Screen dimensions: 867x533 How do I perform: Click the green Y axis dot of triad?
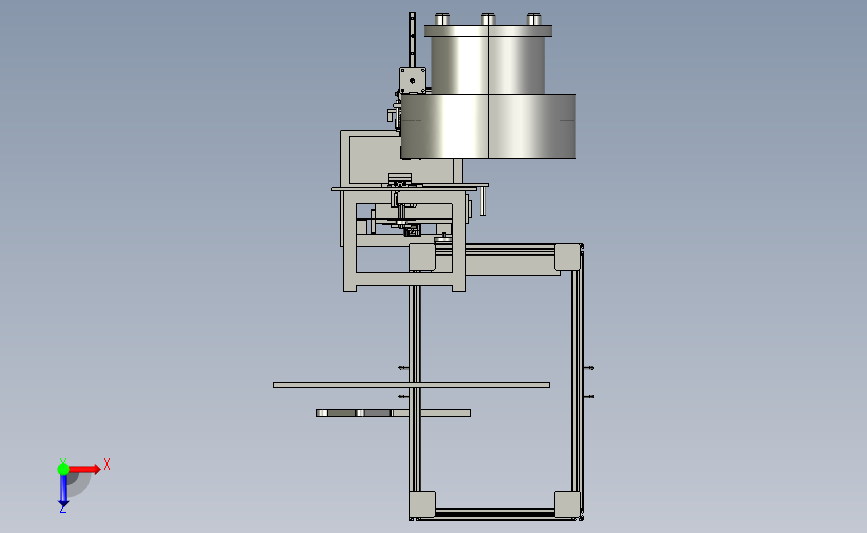63,469
